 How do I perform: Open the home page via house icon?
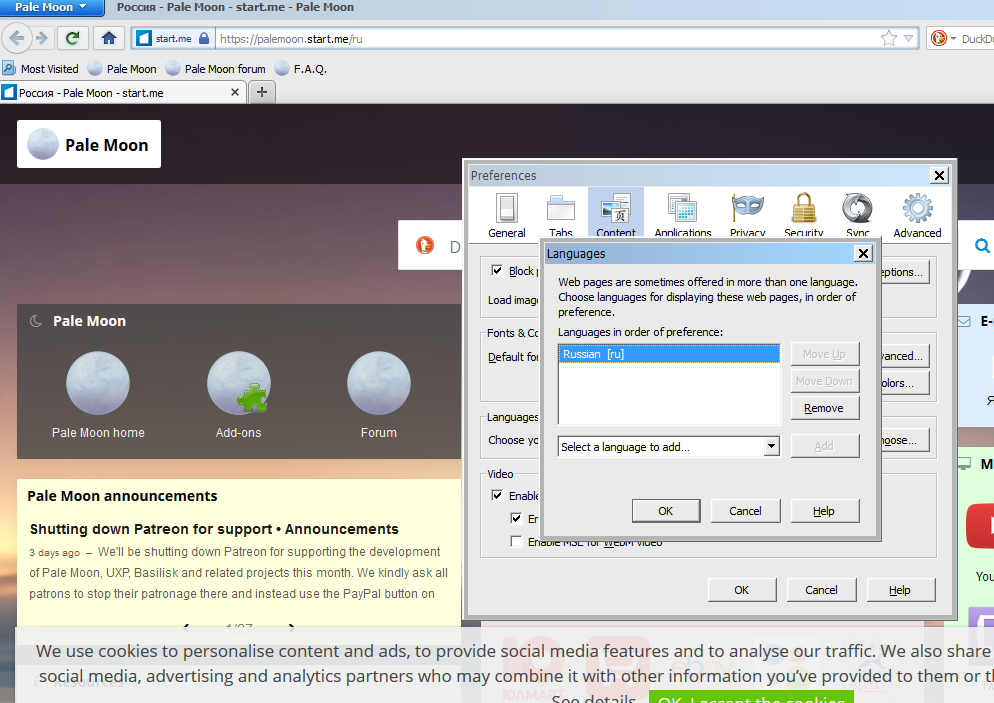(109, 38)
